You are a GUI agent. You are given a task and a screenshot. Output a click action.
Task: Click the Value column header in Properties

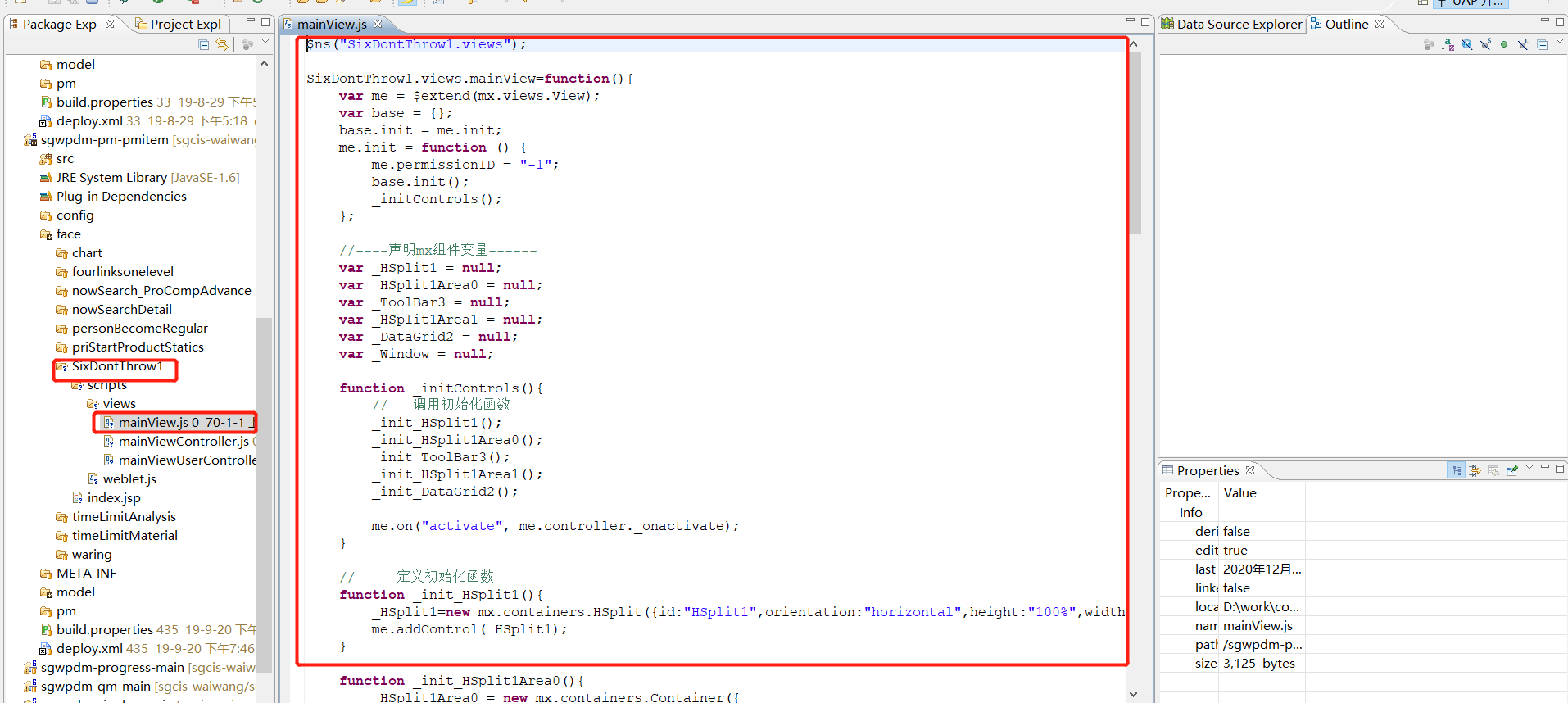click(1262, 492)
